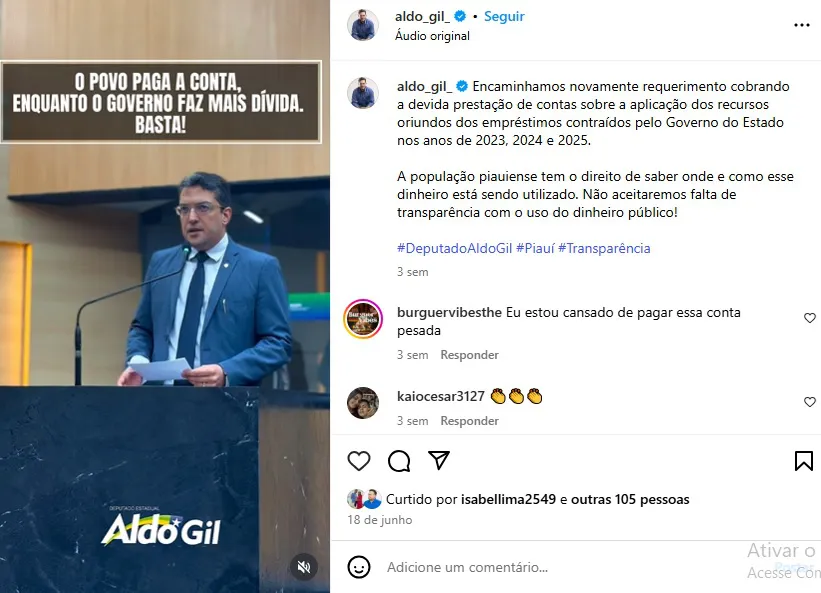
Task: View isabellima2549's profile from likes
Action: pyautogui.click(x=508, y=499)
